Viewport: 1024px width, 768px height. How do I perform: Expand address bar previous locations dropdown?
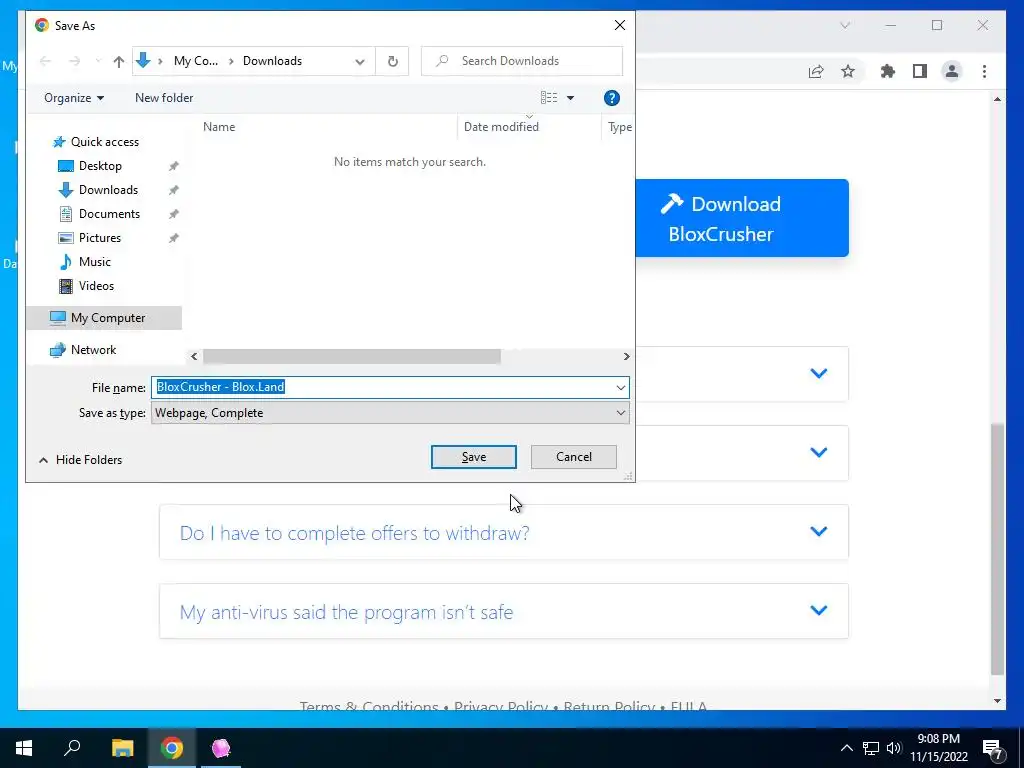[360, 61]
